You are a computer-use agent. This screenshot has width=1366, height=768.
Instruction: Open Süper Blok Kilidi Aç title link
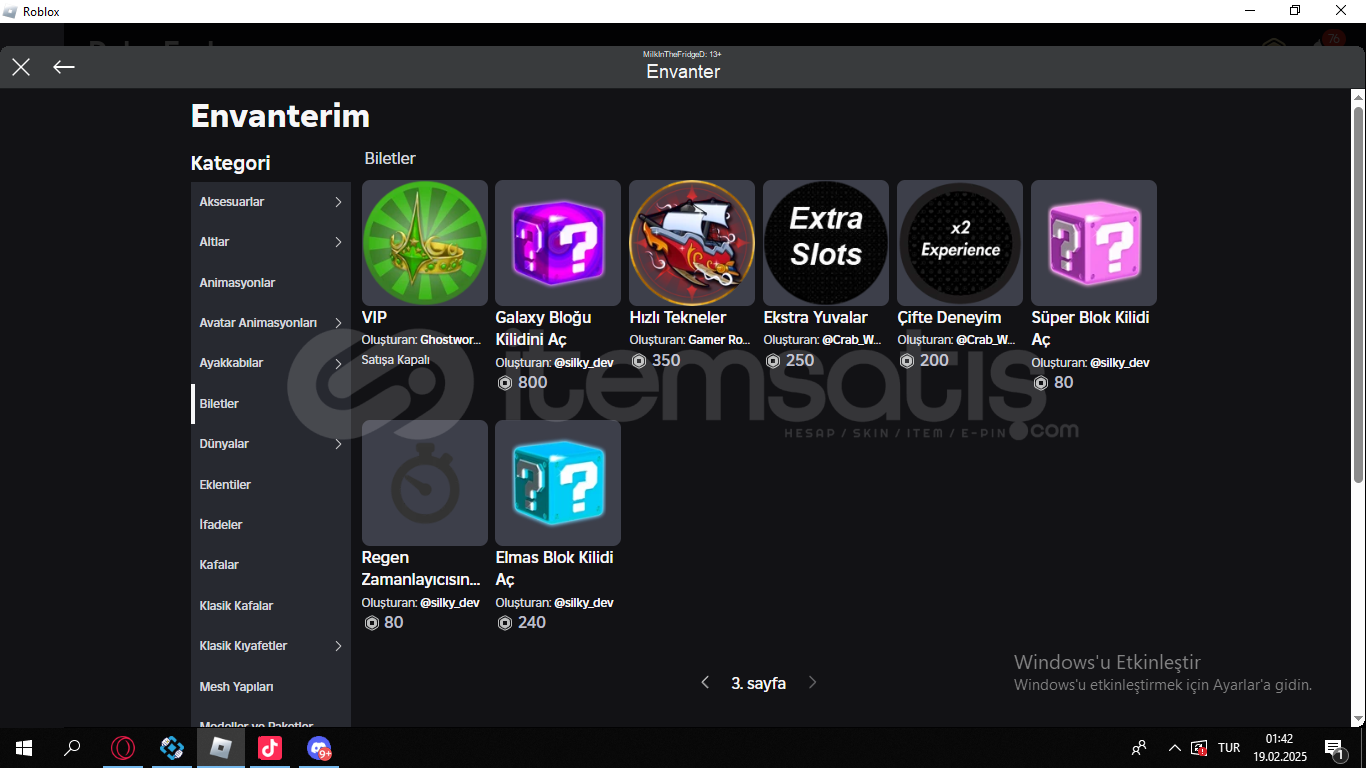click(x=1090, y=328)
